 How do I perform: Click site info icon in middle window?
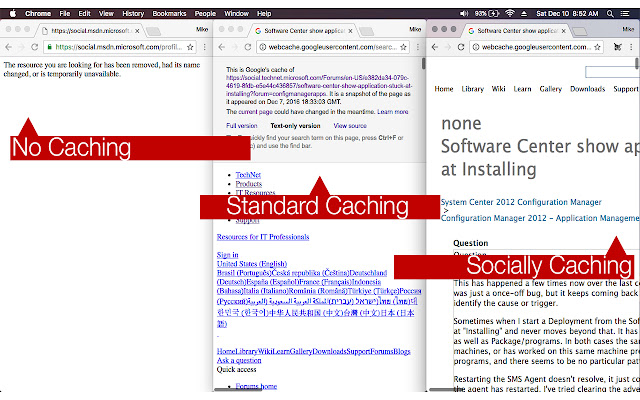263,47
